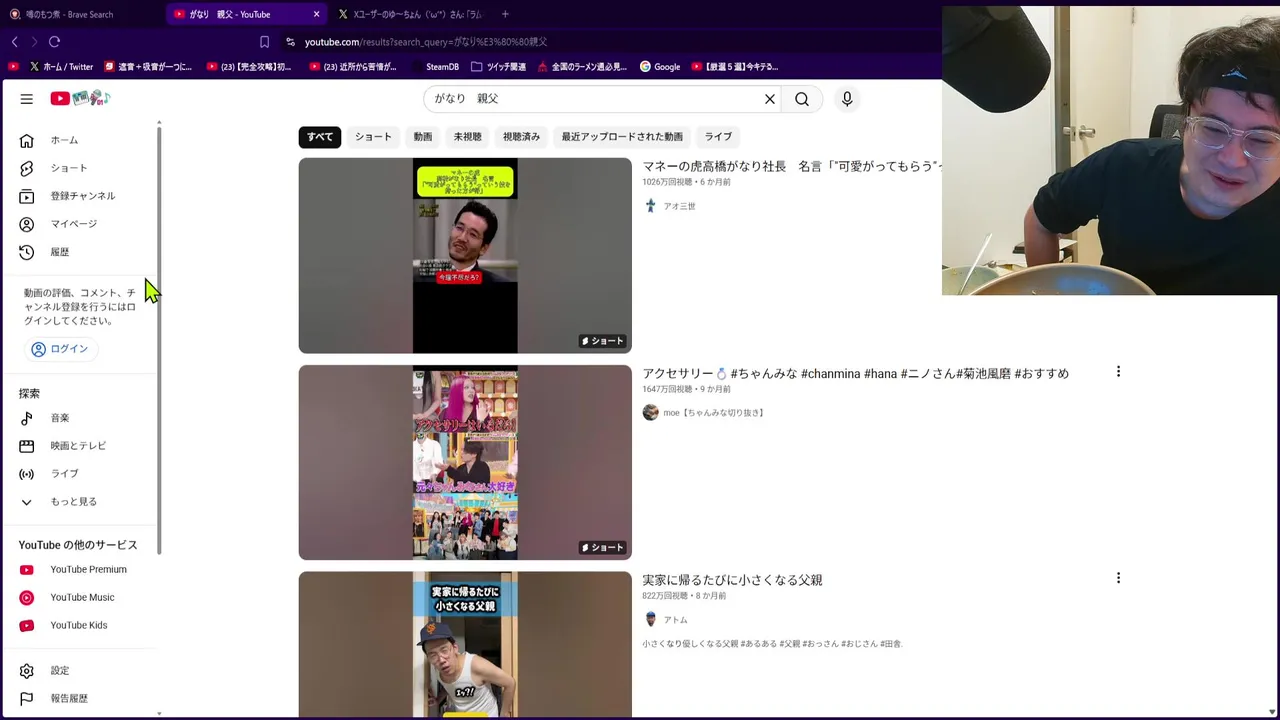The height and width of the screenshot is (720, 1280).
Task: Open the Google bookmark
Action: [660, 67]
